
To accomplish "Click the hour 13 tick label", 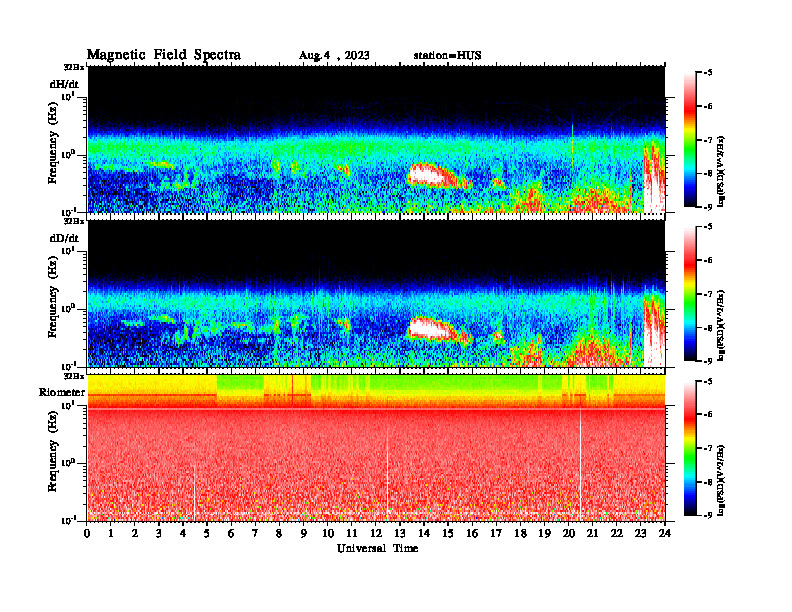I will pyautogui.click(x=400, y=533).
